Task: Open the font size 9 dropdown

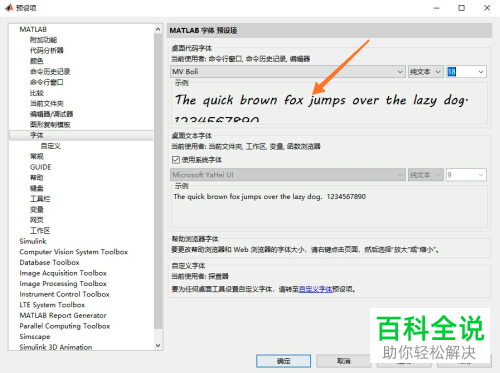Action: [466, 175]
